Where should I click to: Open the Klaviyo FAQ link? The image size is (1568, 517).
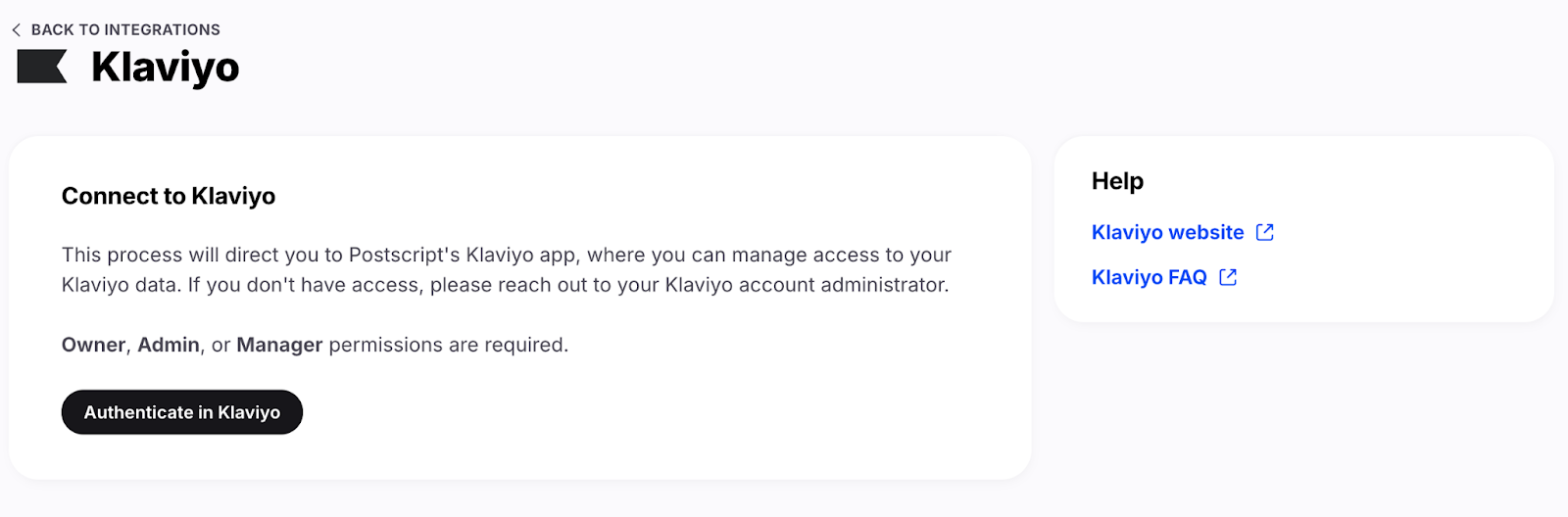pos(1149,278)
